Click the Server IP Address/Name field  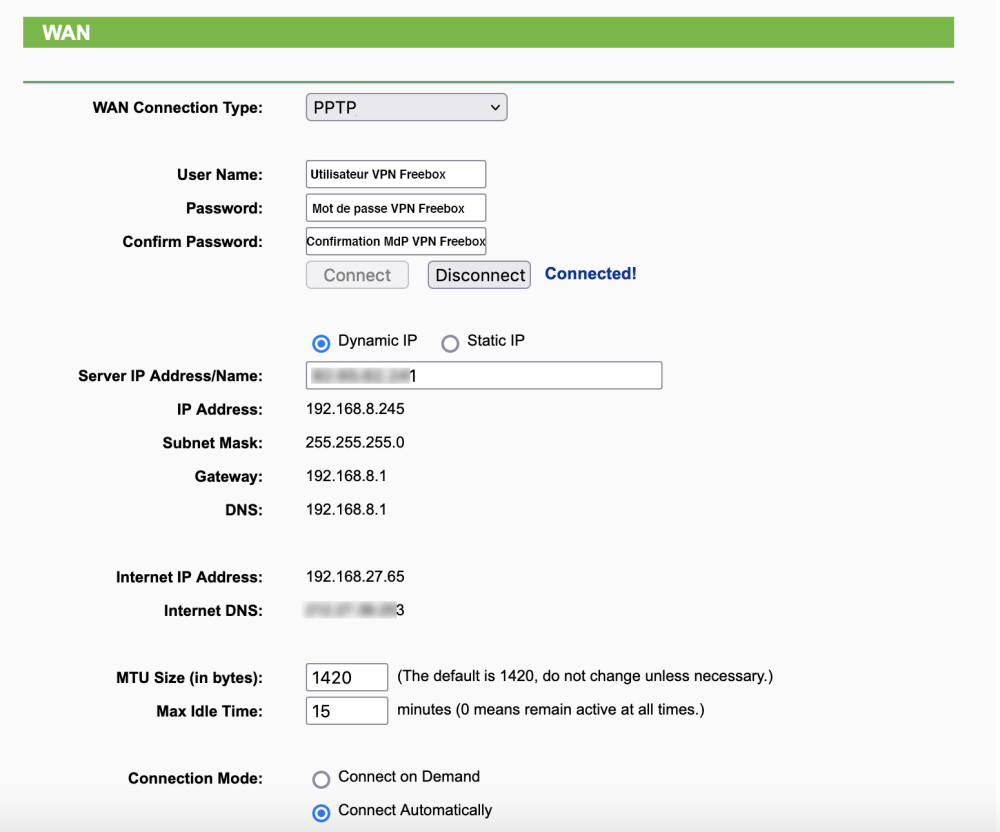(484, 376)
